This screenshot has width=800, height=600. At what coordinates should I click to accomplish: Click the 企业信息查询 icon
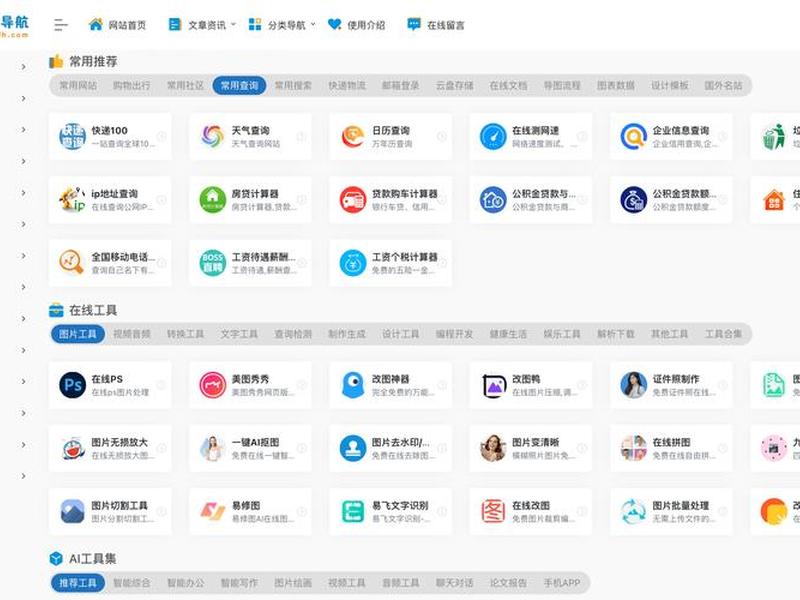(633, 136)
